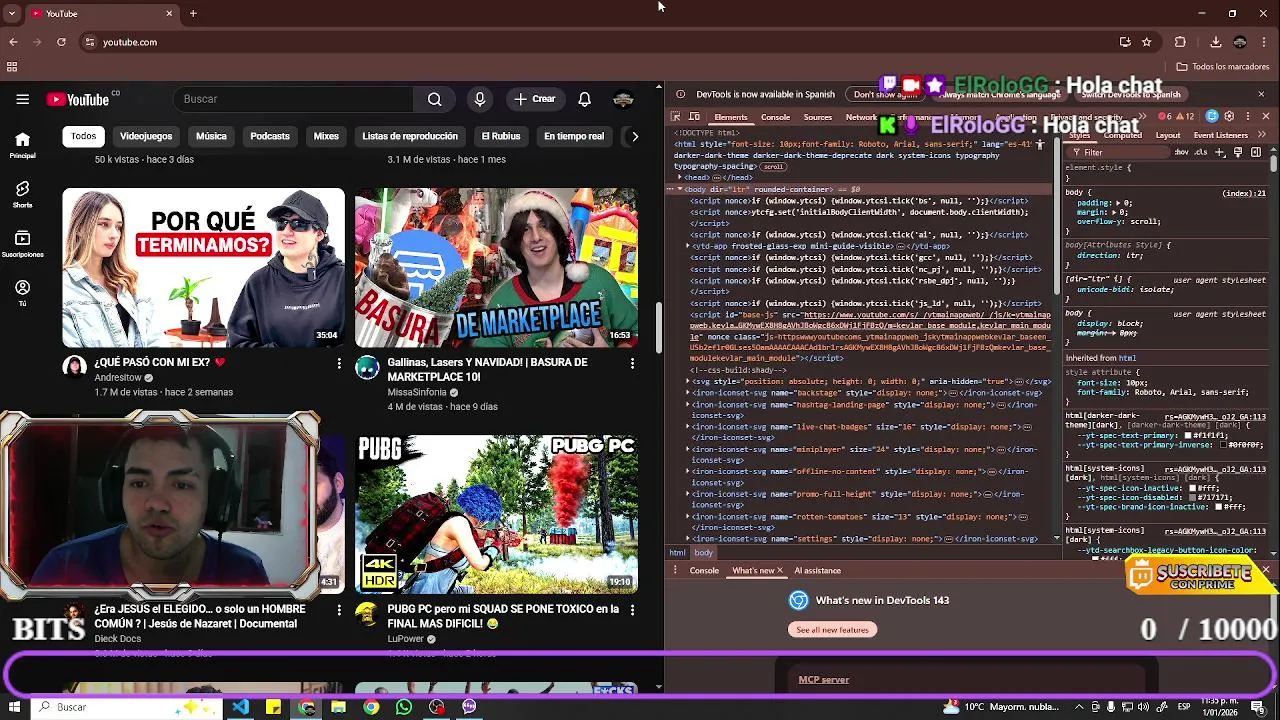1280x720 pixels.
Task: Expand the iron-iconset-svg backstage node
Action: click(688, 393)
